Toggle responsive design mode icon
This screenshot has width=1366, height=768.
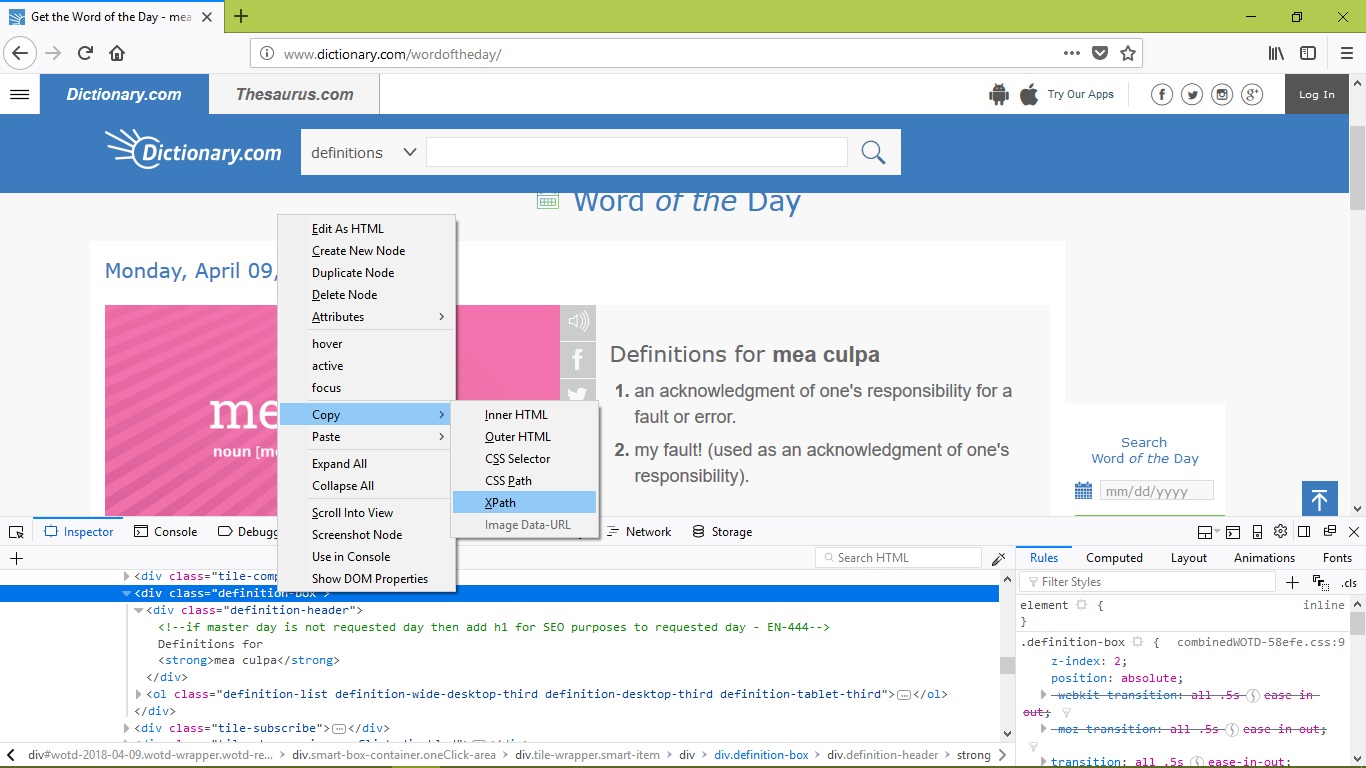(1257, 532)
